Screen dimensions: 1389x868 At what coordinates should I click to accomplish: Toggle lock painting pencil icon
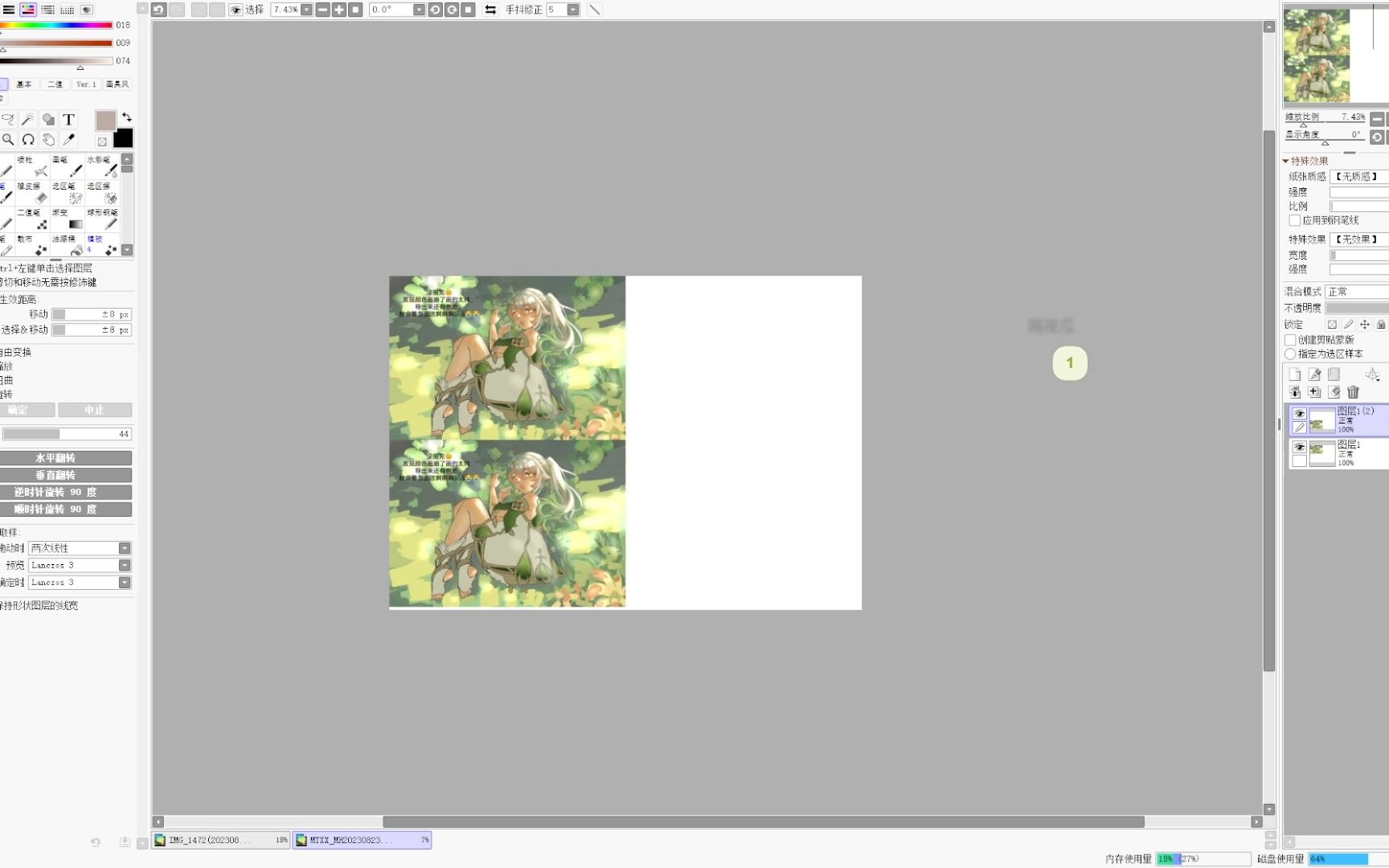[x=1349, y=325]
